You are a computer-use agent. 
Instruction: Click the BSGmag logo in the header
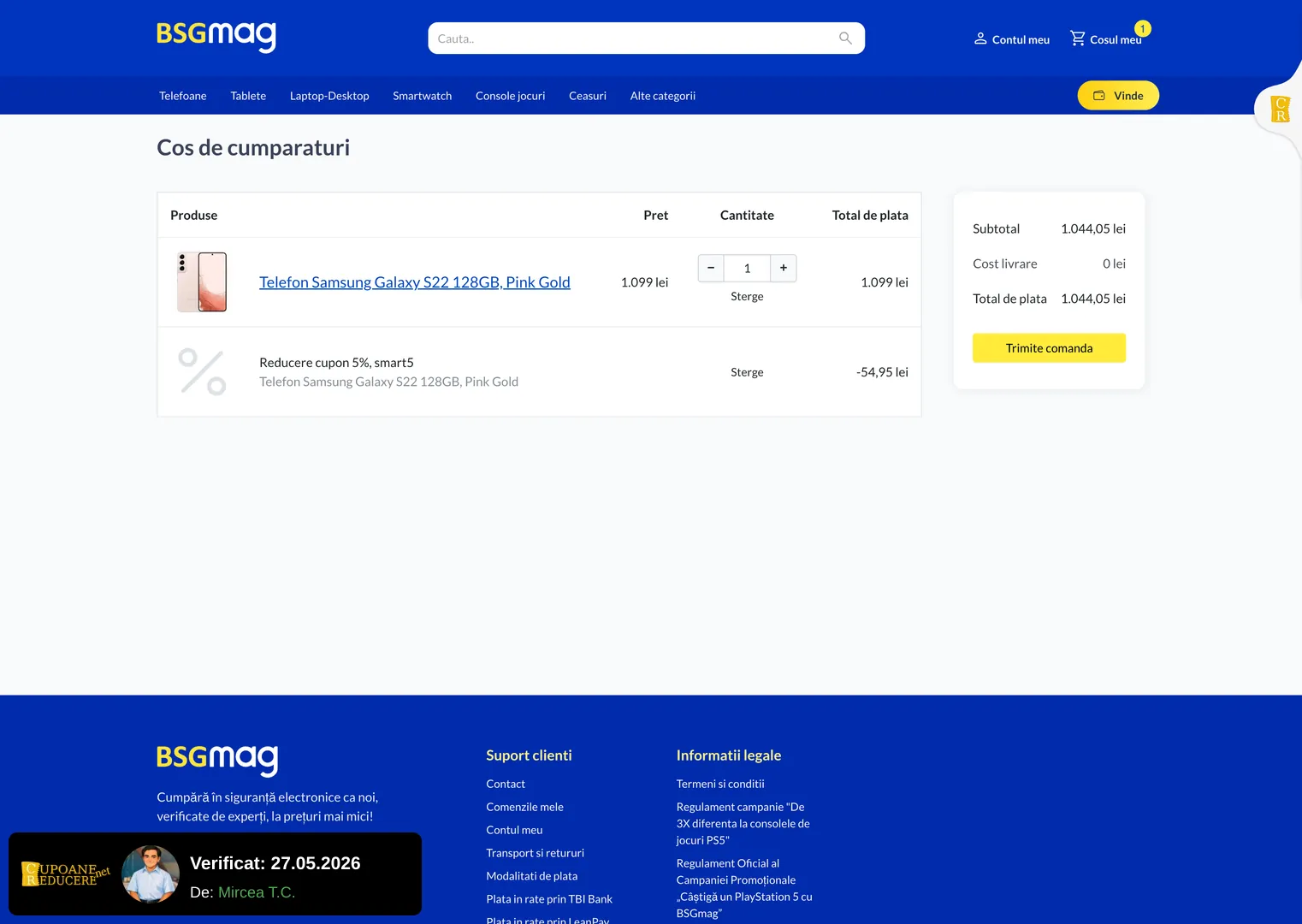[216, 37]
